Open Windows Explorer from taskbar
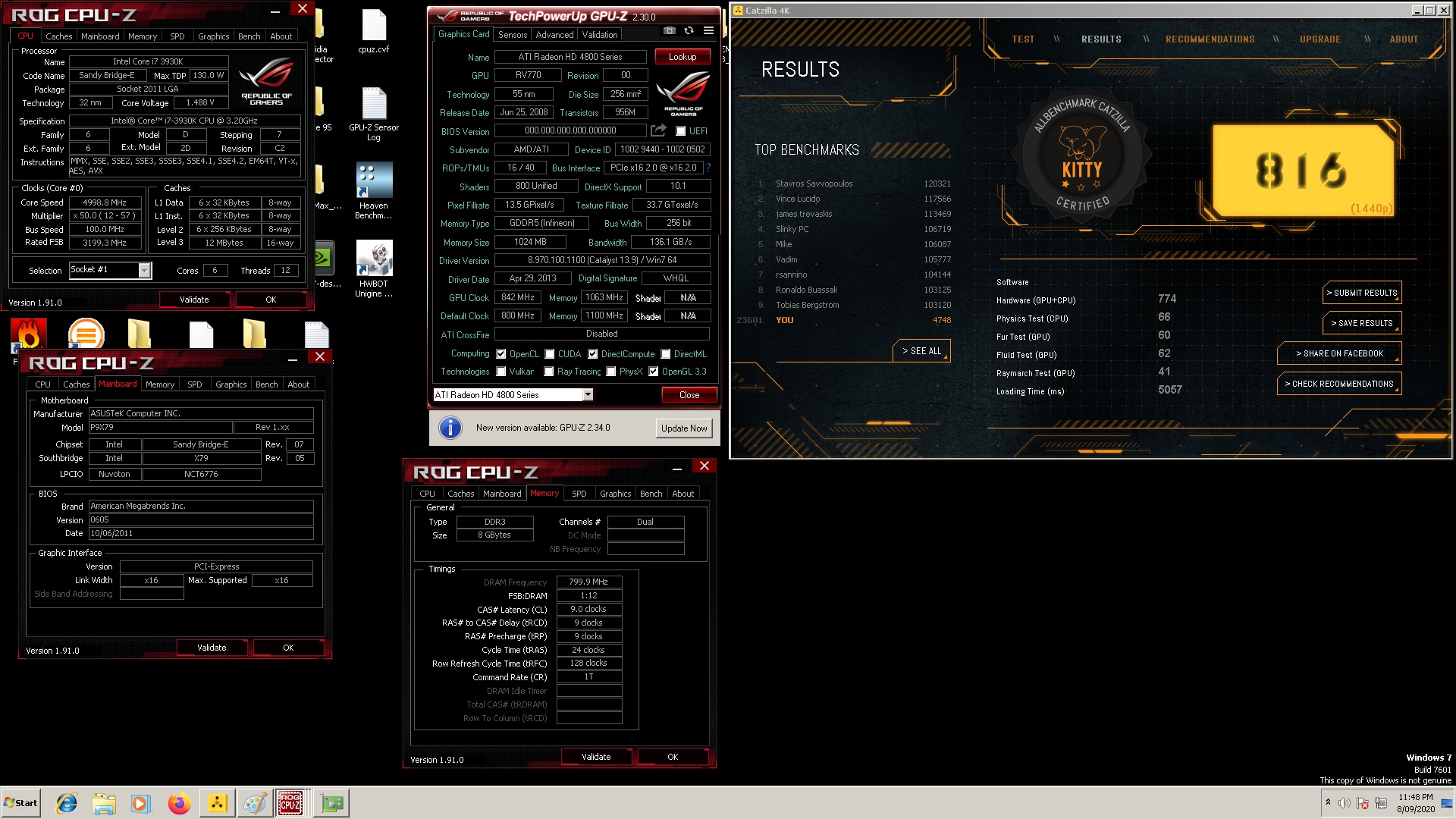The height and width of the screenshot is (819, 1456). (x=104, y=803)
